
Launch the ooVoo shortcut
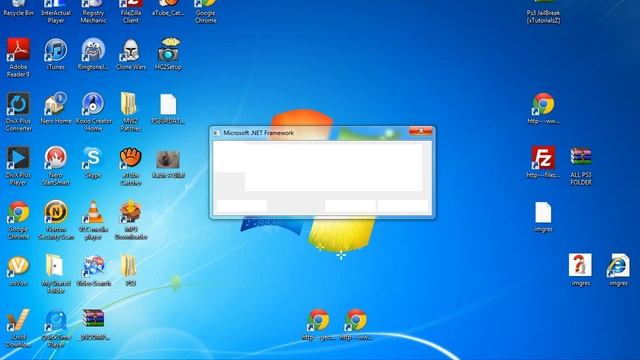tap(18, 266)
